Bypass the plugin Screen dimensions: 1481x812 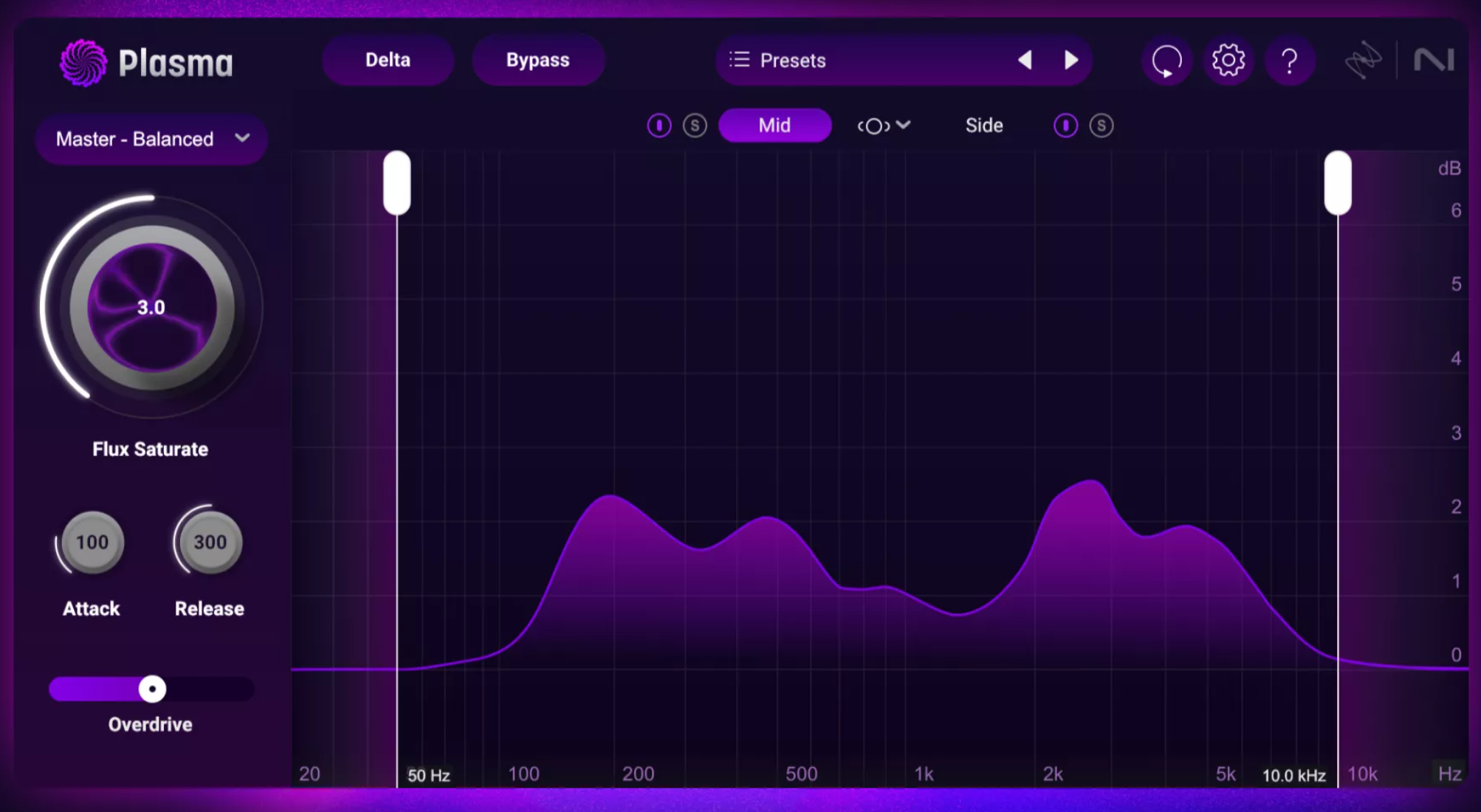[537, 60]
